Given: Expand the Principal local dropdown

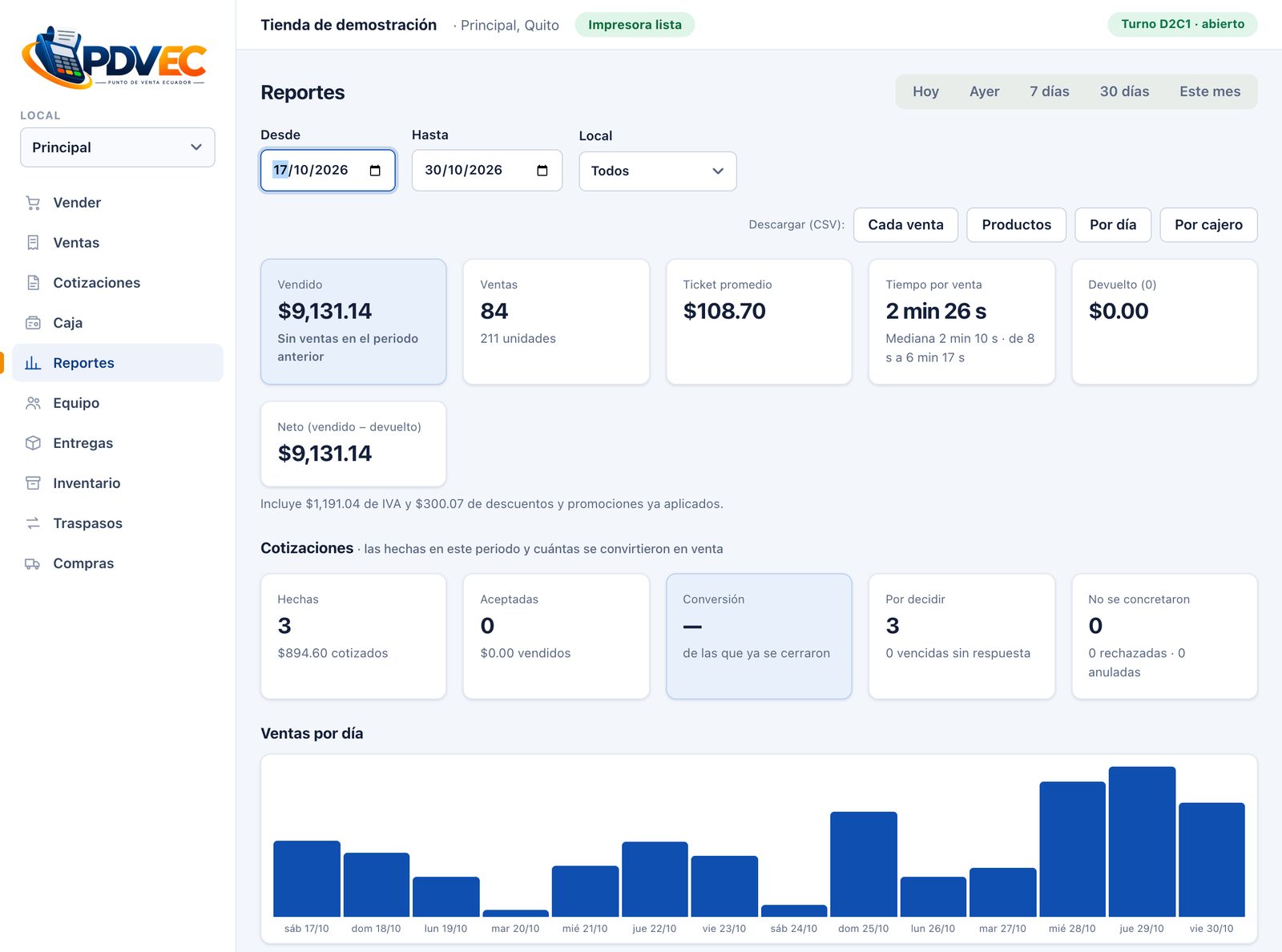Looking at the screenshot, I should pos(118,147).
